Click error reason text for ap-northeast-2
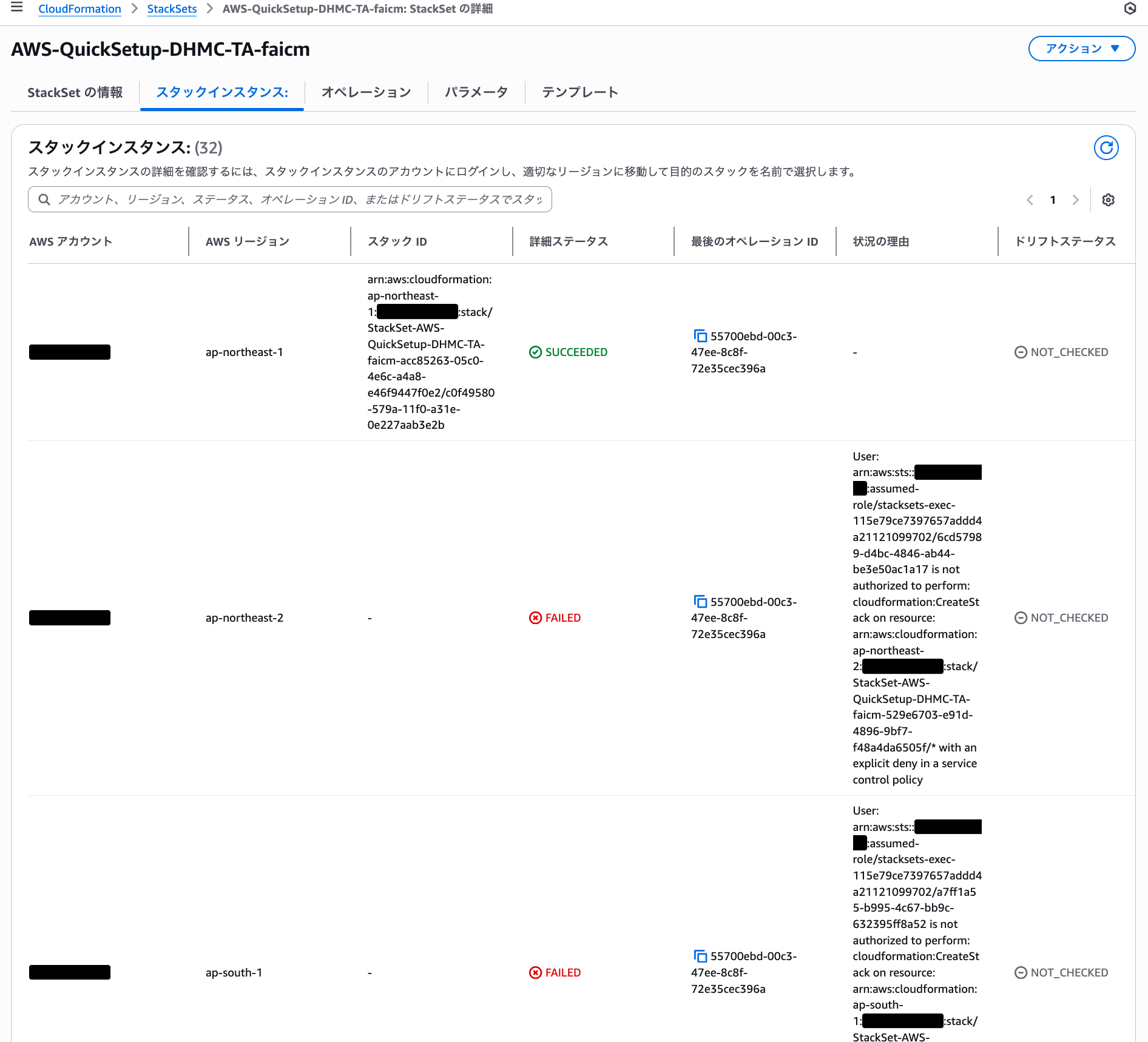The height and width of the screenshot is (1042, 1148). [917, 618]
